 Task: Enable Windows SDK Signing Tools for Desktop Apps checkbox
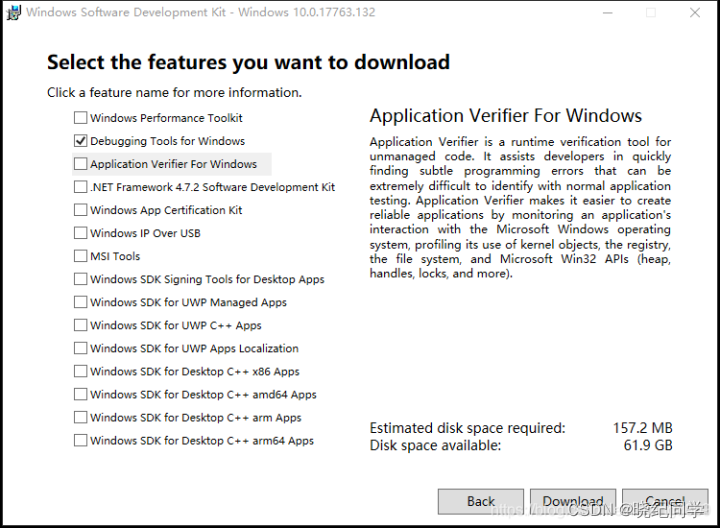click(x=80, y=279)
